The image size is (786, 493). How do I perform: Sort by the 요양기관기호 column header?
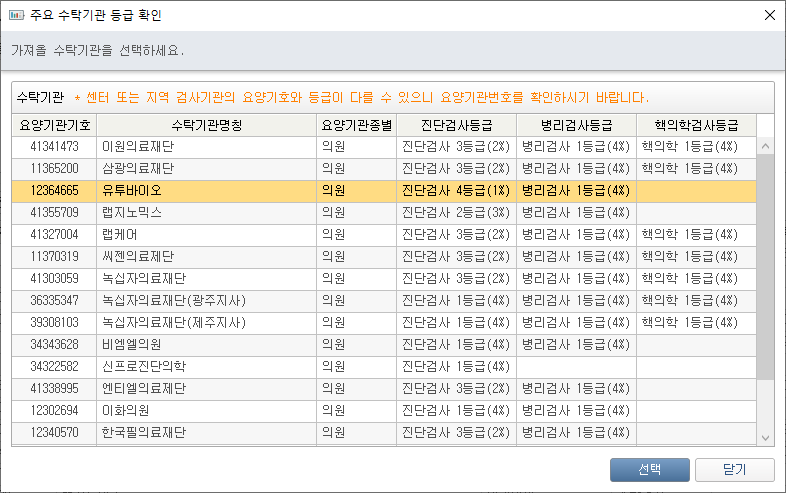55,125
